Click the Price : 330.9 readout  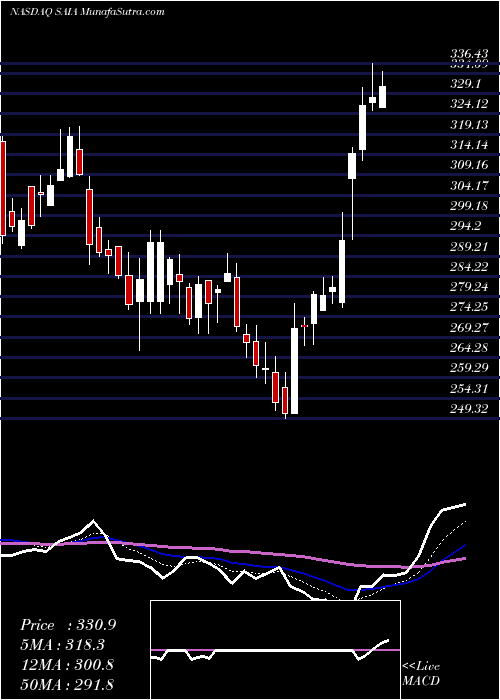[68, 625]
